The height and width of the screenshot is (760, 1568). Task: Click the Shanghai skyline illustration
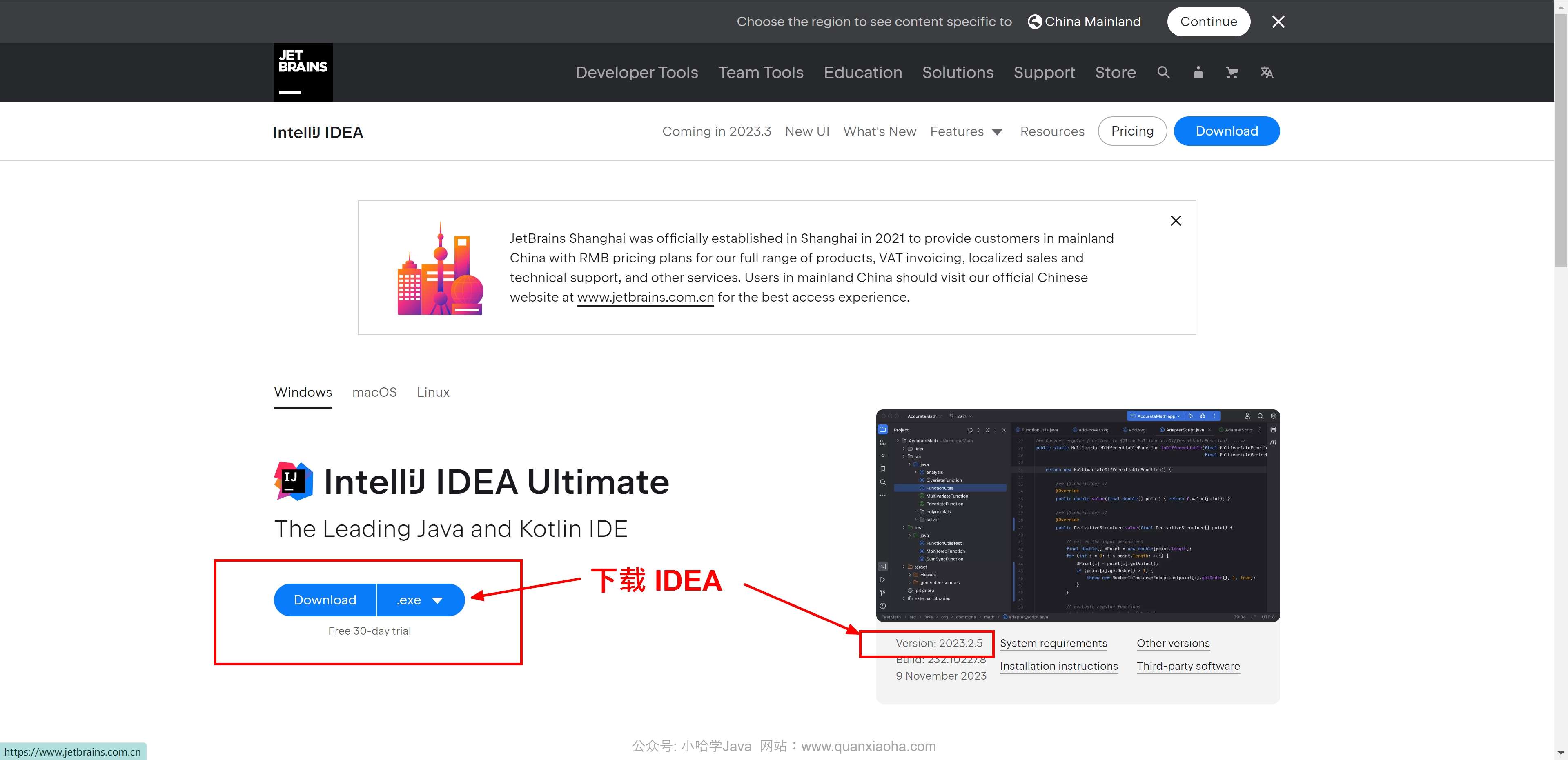(x=440, y=268)
